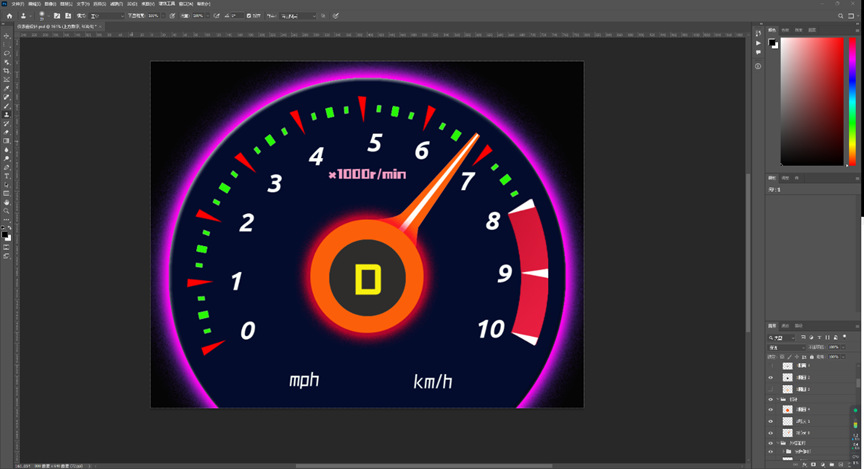
Task: Add layer style using the fx icon
Action: tap(805, 465)
